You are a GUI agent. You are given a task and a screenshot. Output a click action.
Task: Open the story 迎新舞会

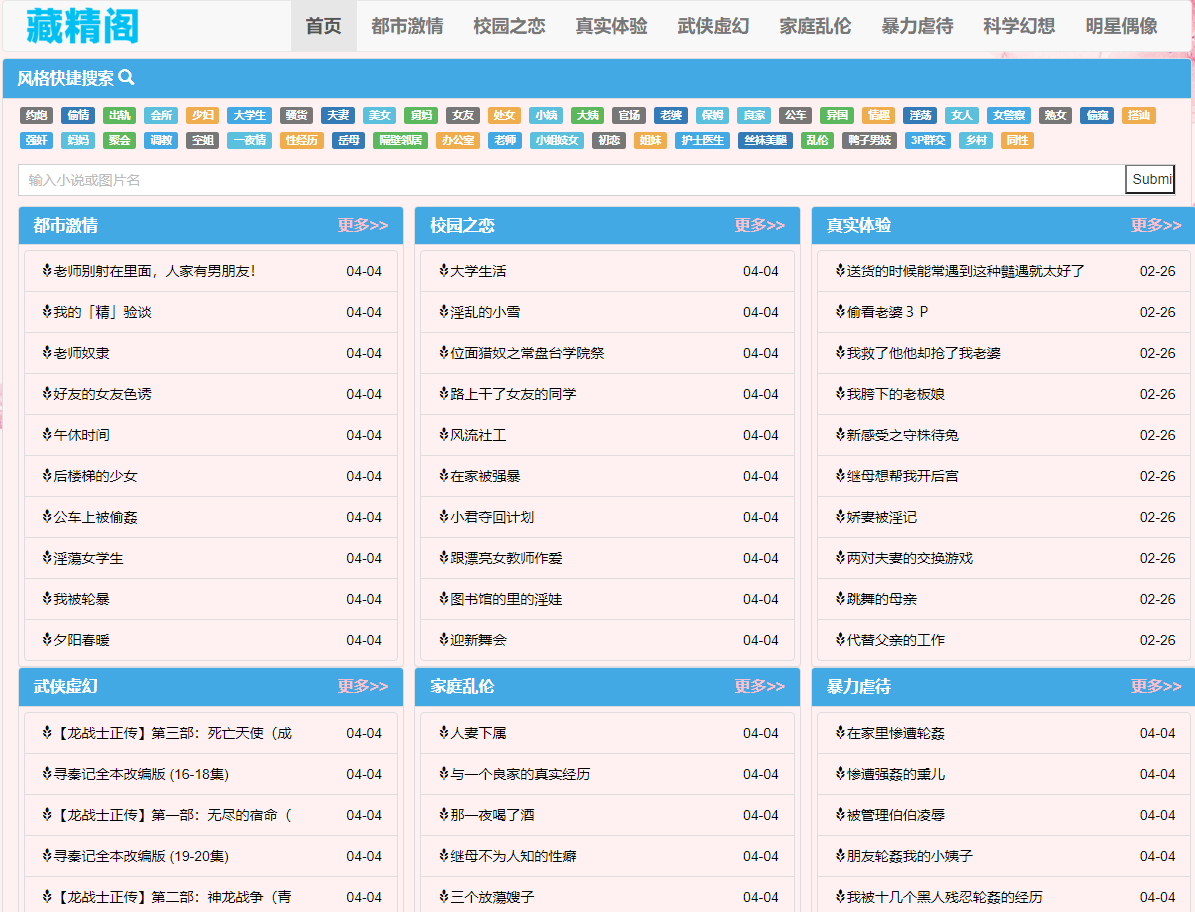coord(478,640)
